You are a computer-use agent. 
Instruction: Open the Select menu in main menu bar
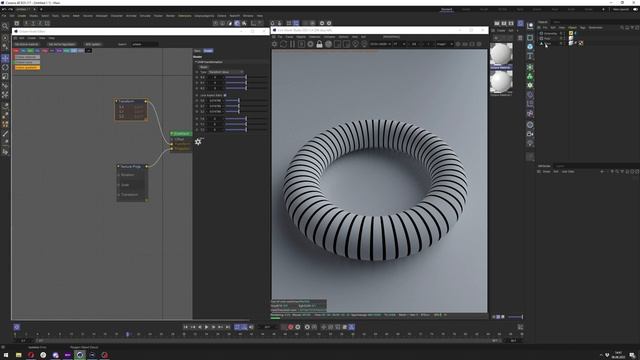coord(45,16)
